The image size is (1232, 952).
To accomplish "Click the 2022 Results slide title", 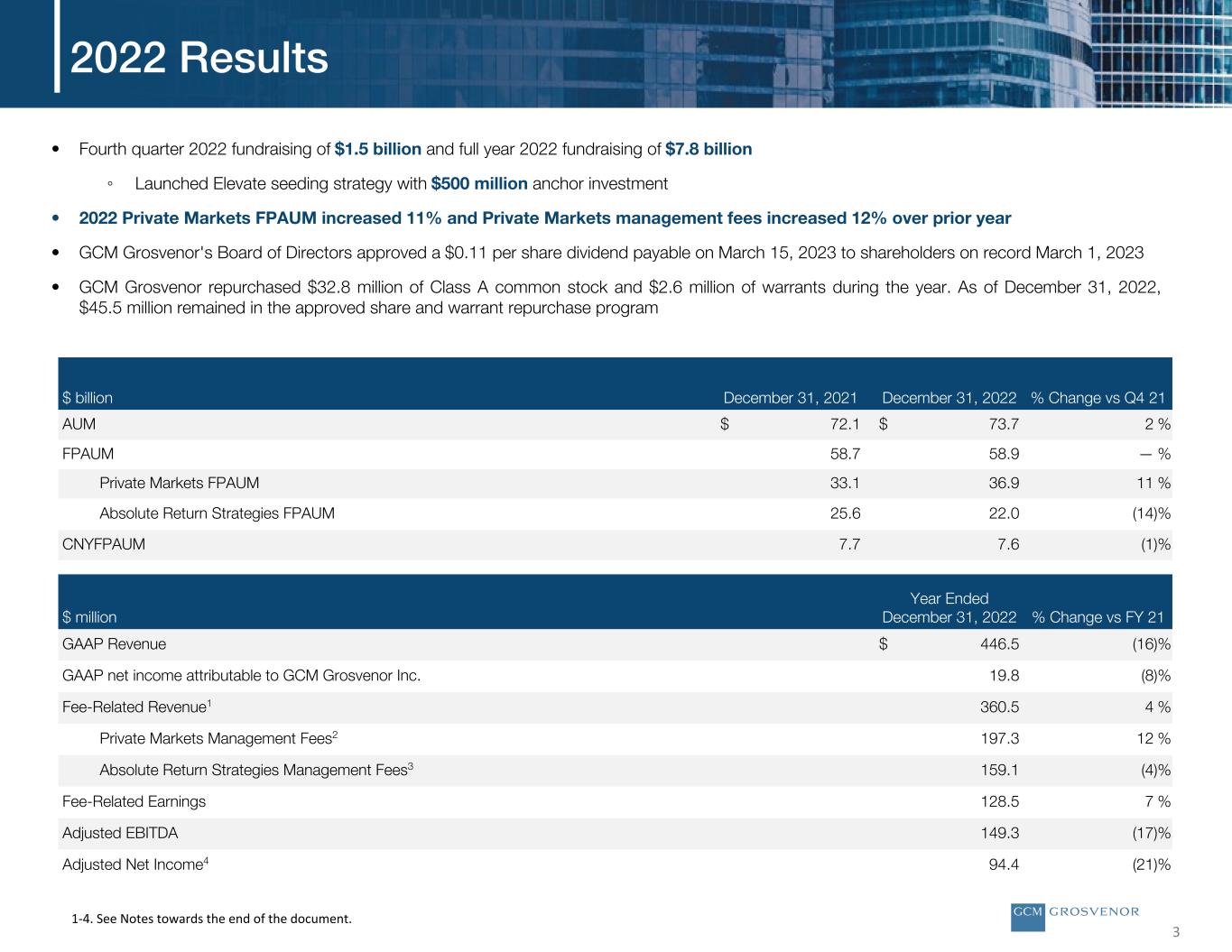I will (x=199, y=59).
